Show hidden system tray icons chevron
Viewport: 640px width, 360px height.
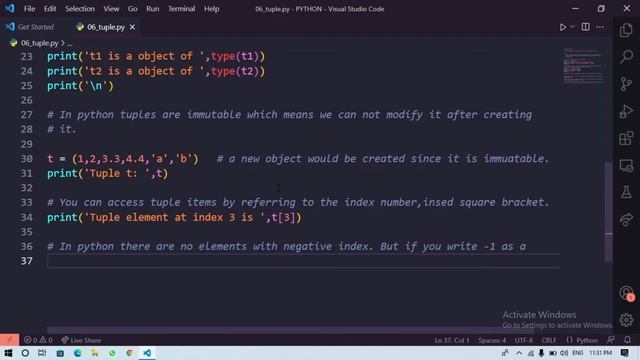click(x=519, y=353)
